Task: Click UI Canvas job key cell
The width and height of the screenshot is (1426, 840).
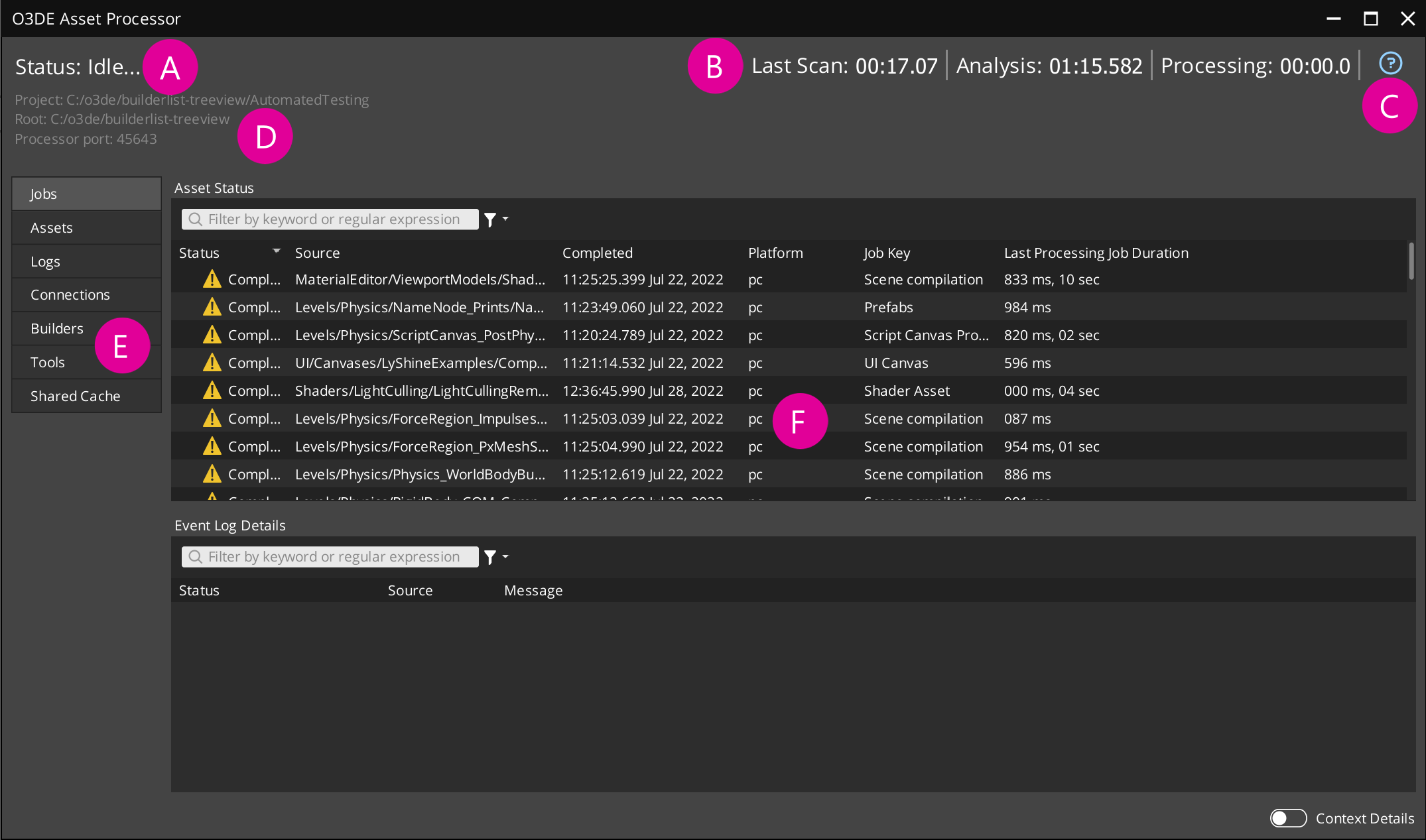Action: 896,363
